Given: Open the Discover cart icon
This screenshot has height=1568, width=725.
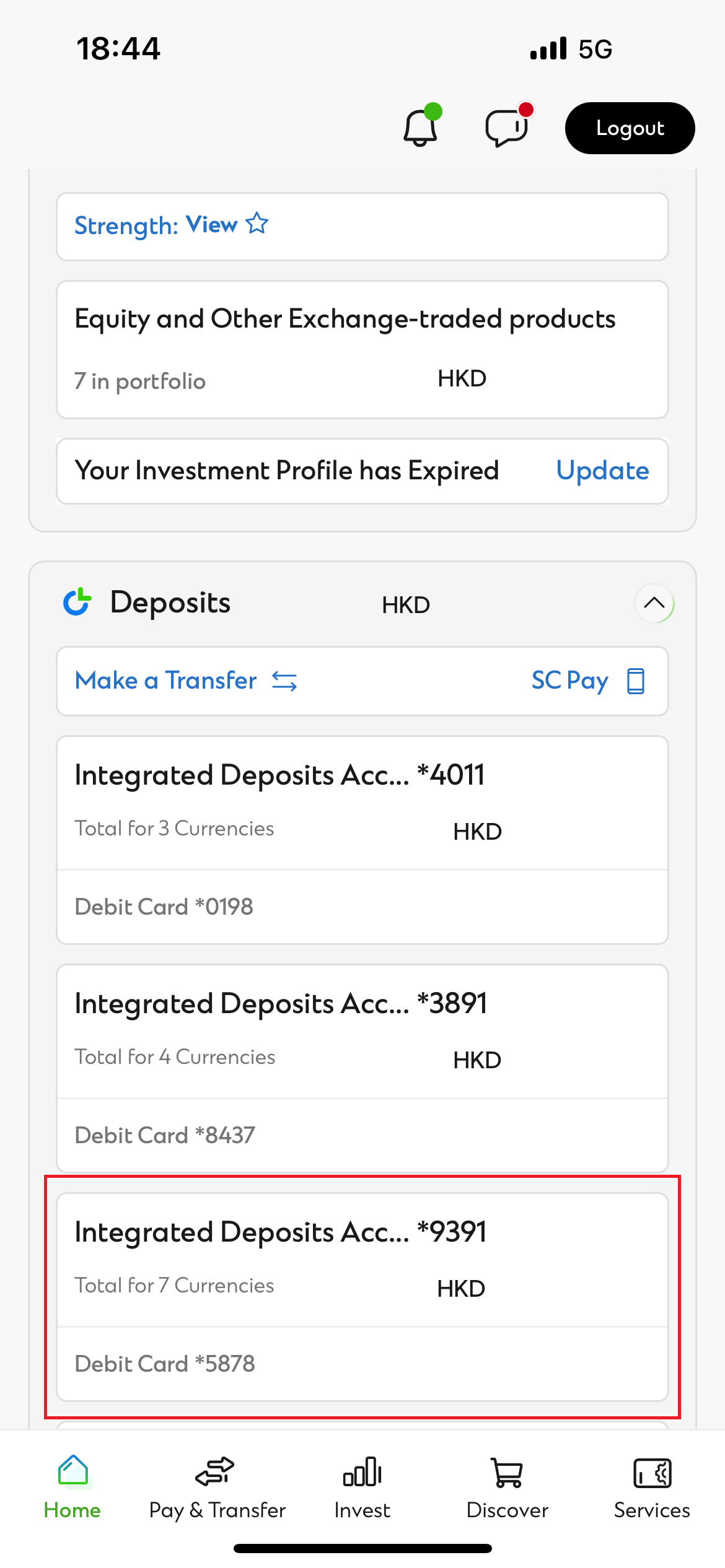Looking at the screenshot, I should point(507,1473).
